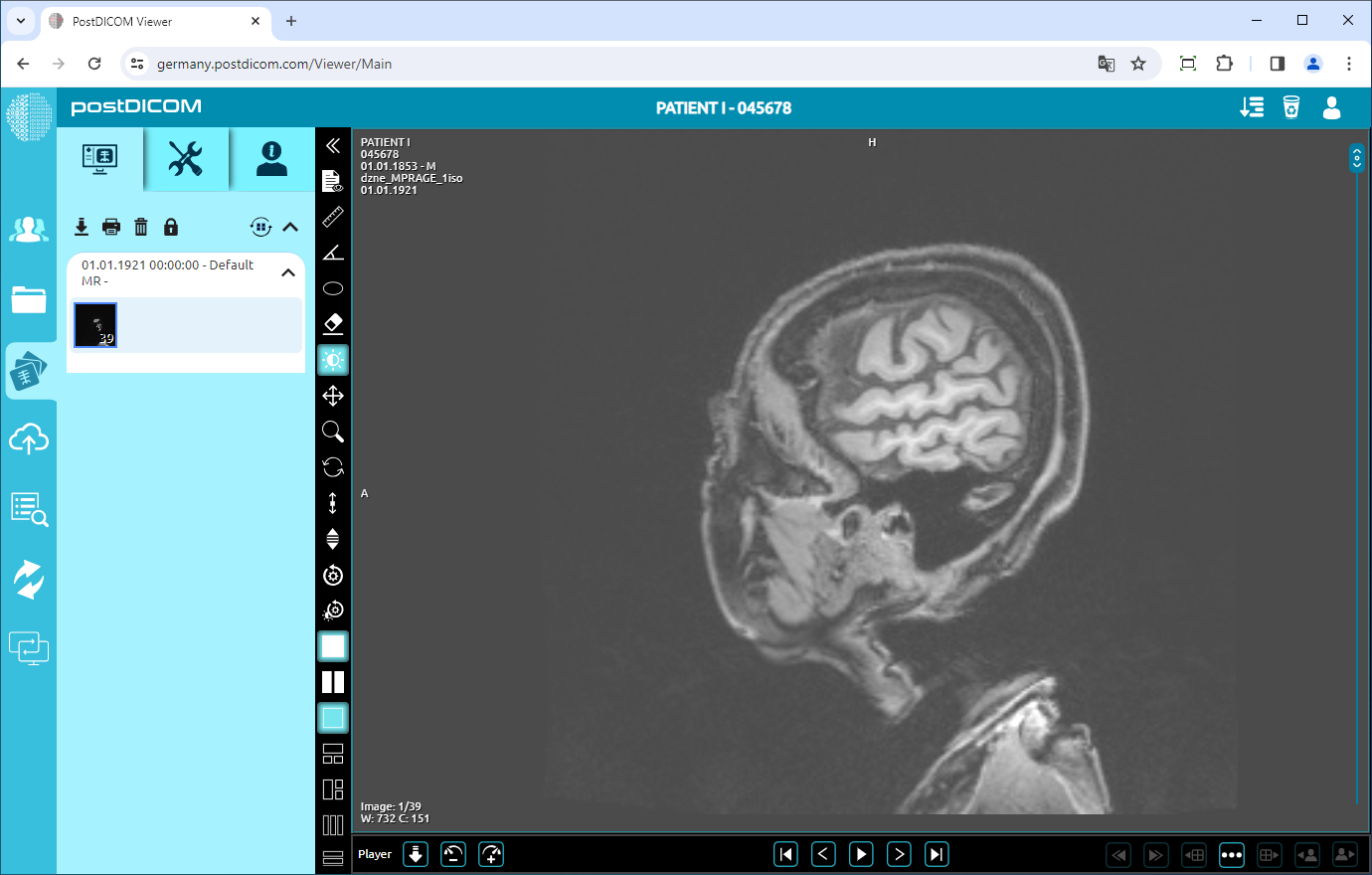Lock the study with the padlock icon
This screenshot has height=875, width=1372.
tap(171, 227)
